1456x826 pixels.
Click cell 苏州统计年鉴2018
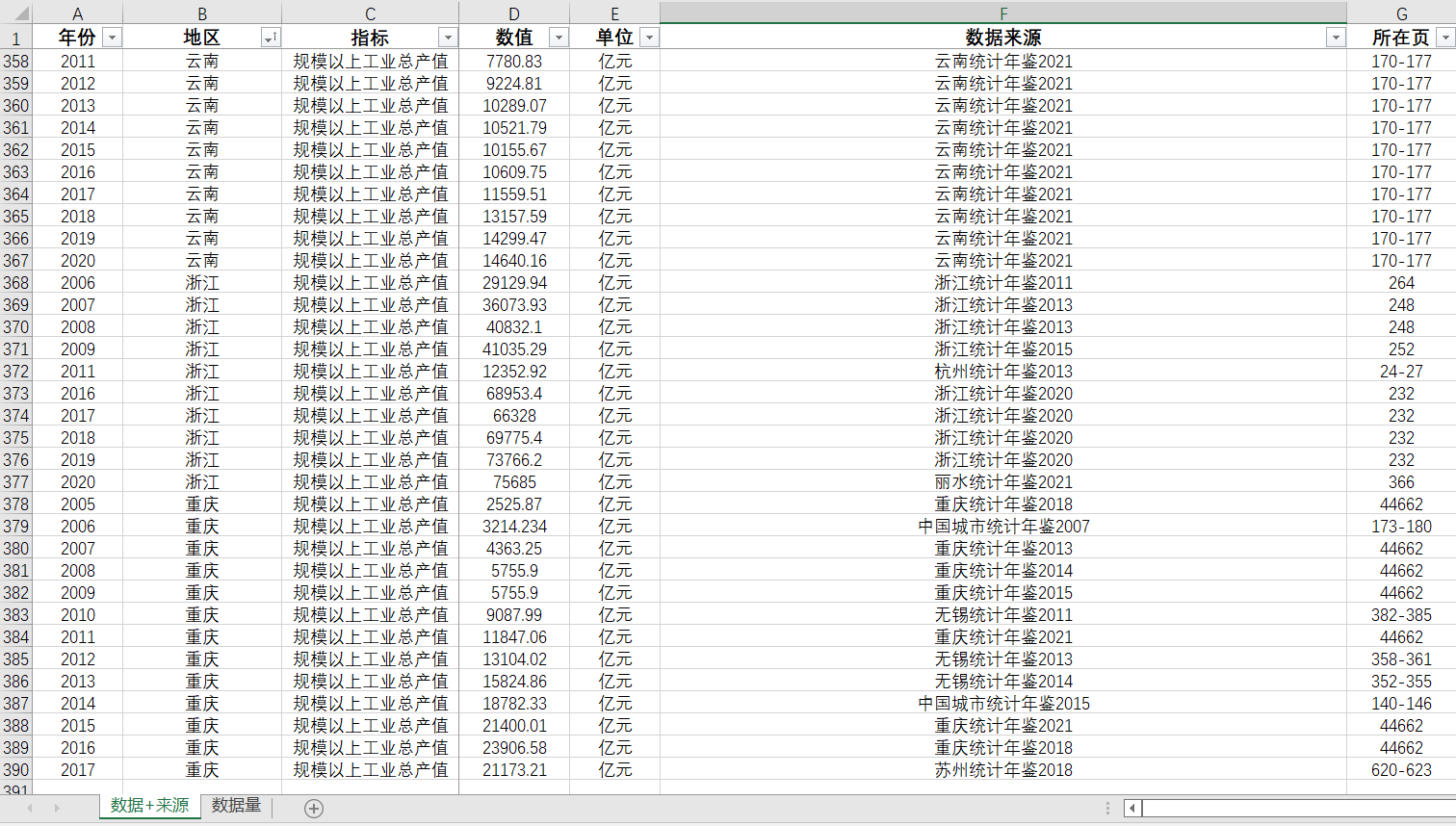click(1003, 769)
